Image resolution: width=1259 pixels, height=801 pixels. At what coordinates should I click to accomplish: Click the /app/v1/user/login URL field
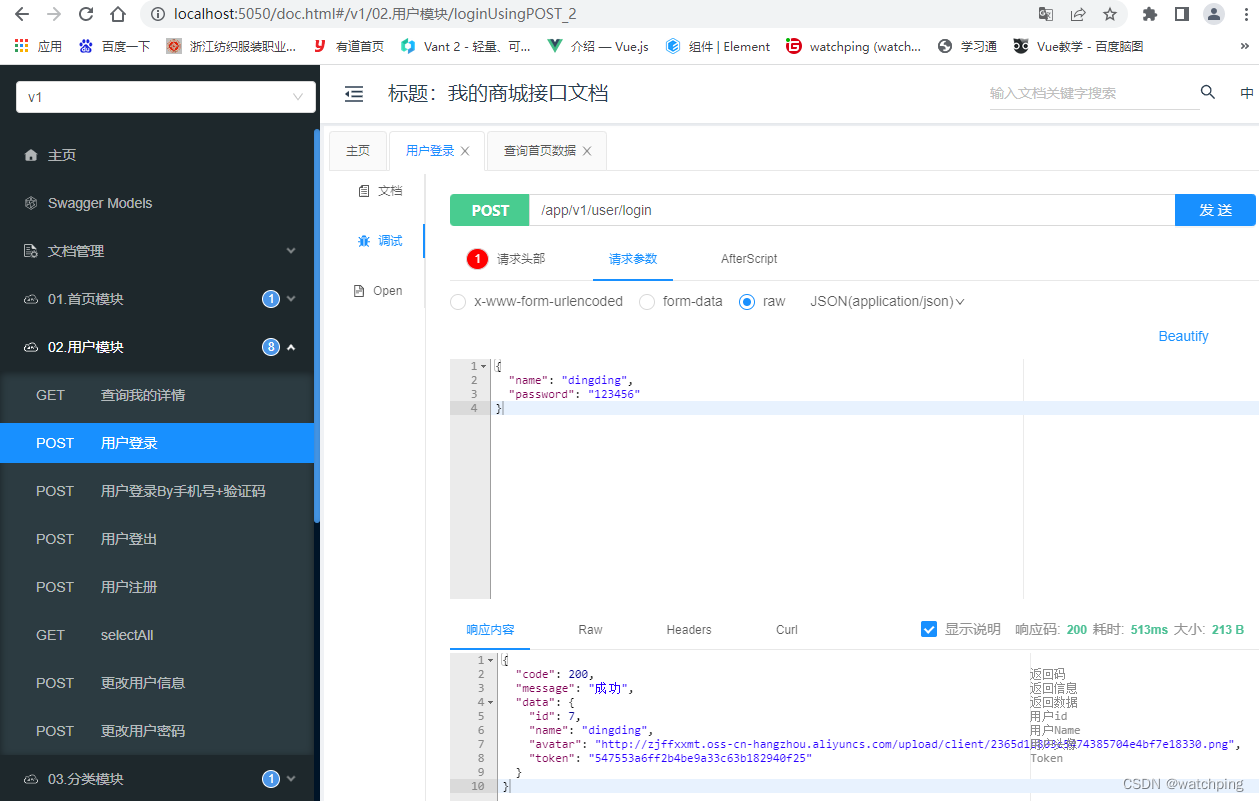tap(852, 210)
